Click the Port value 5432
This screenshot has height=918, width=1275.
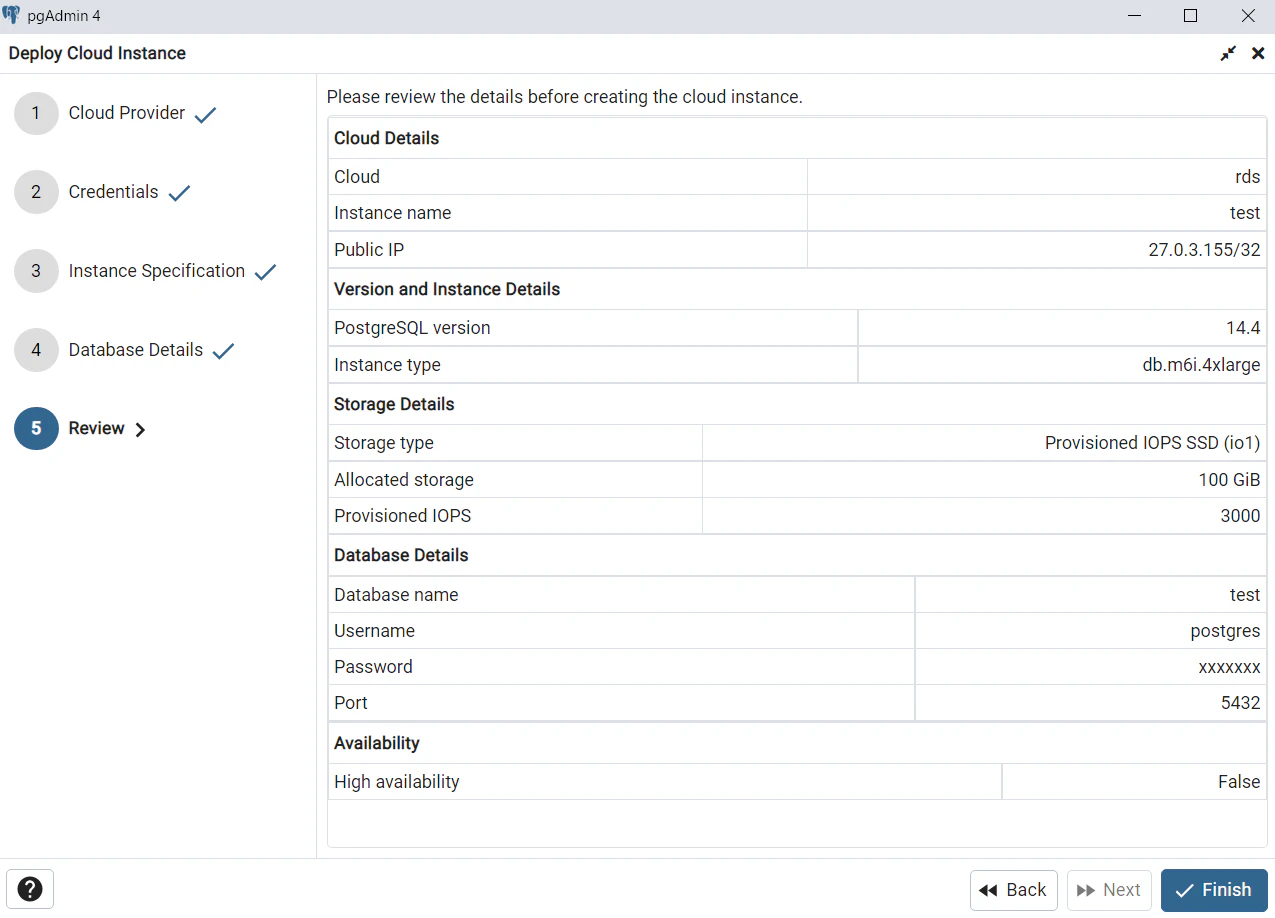point(1240,703)
